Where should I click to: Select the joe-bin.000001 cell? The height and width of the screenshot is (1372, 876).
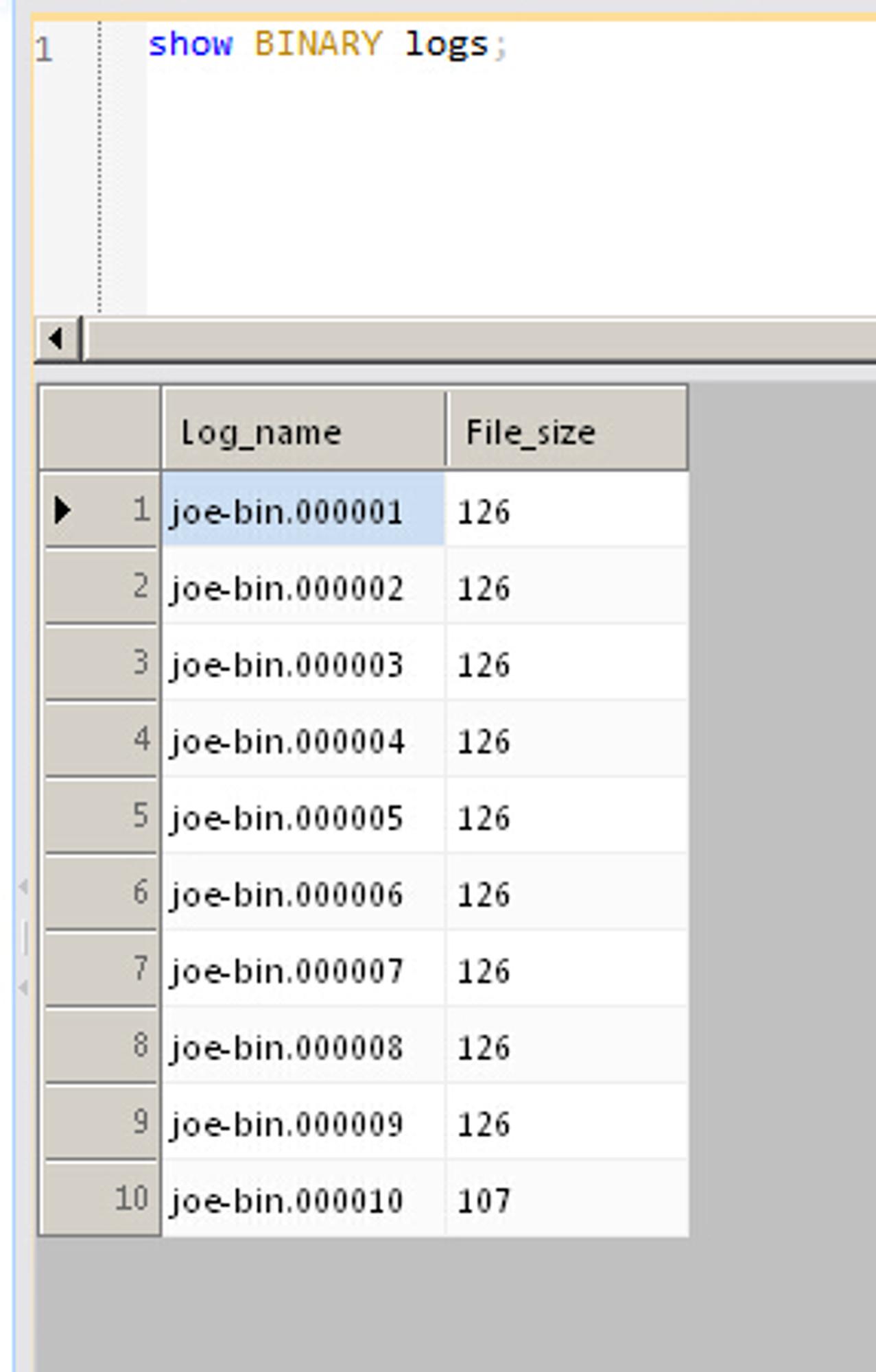tap(303, 510)
